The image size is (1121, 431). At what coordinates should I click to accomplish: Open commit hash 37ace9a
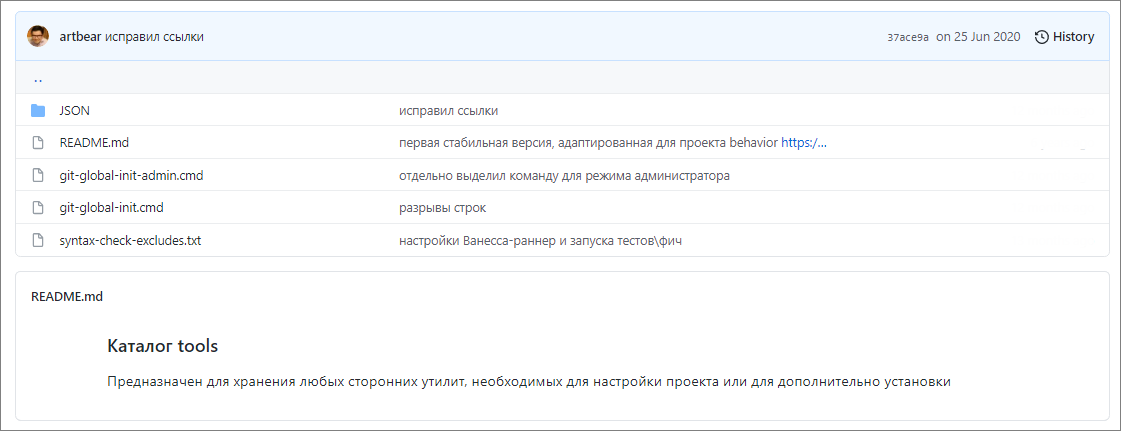908,37
